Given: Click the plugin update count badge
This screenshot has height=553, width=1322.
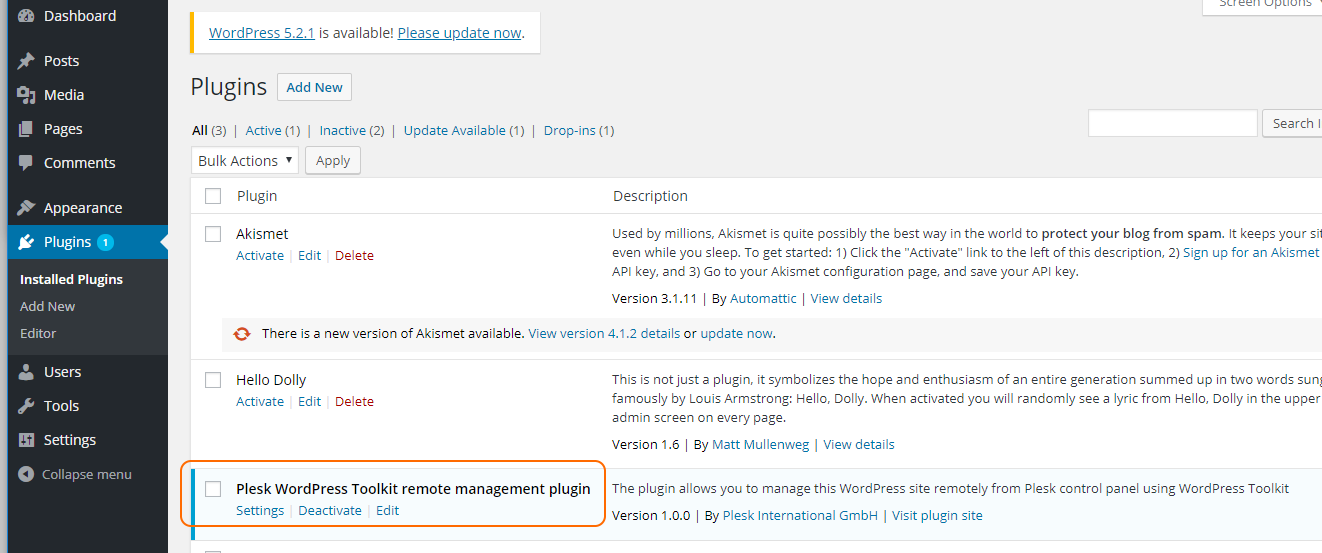Looking at the screenshot, I should coord(106,242).
